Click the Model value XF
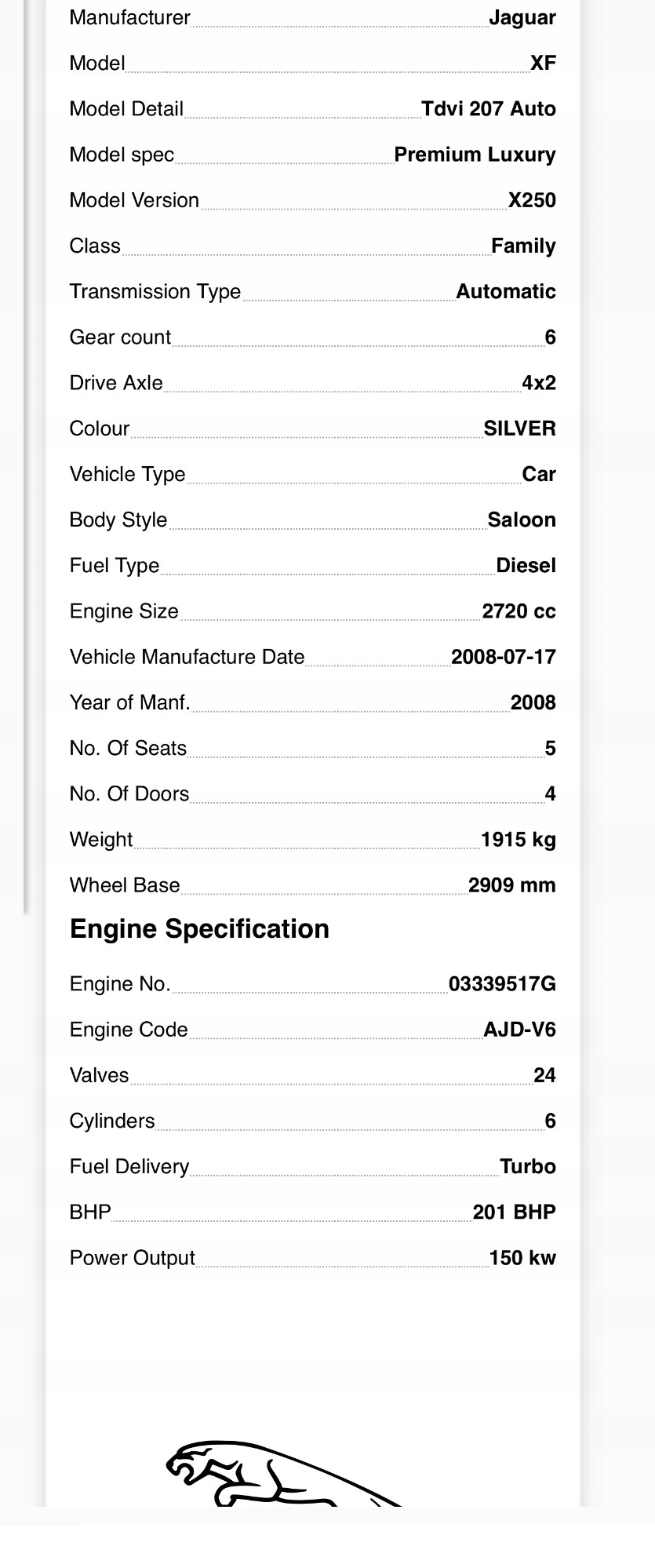Viewport: 655px width, 1568px height. (543, 64)
